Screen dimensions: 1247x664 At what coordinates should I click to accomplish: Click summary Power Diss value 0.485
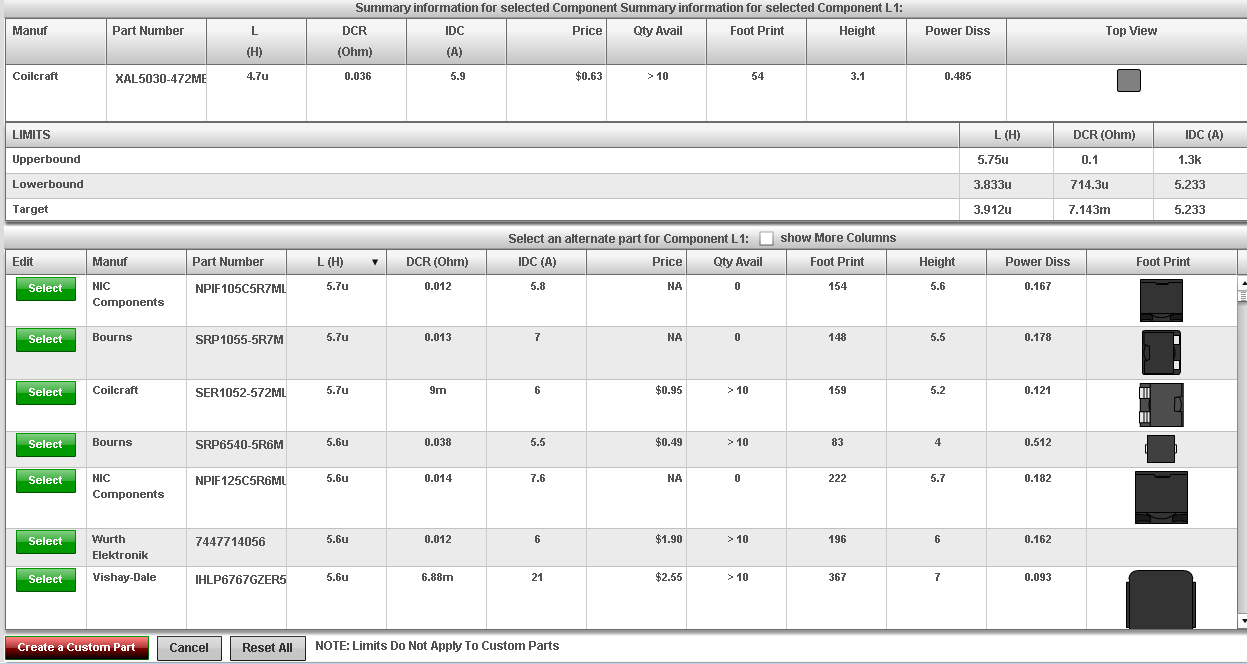pos(957,76)
